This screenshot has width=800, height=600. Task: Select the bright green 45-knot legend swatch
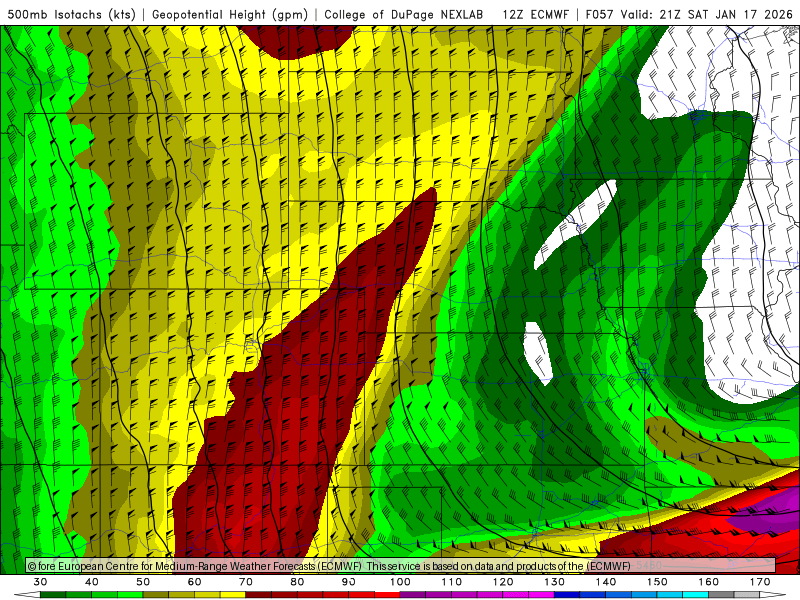point(130,595)
